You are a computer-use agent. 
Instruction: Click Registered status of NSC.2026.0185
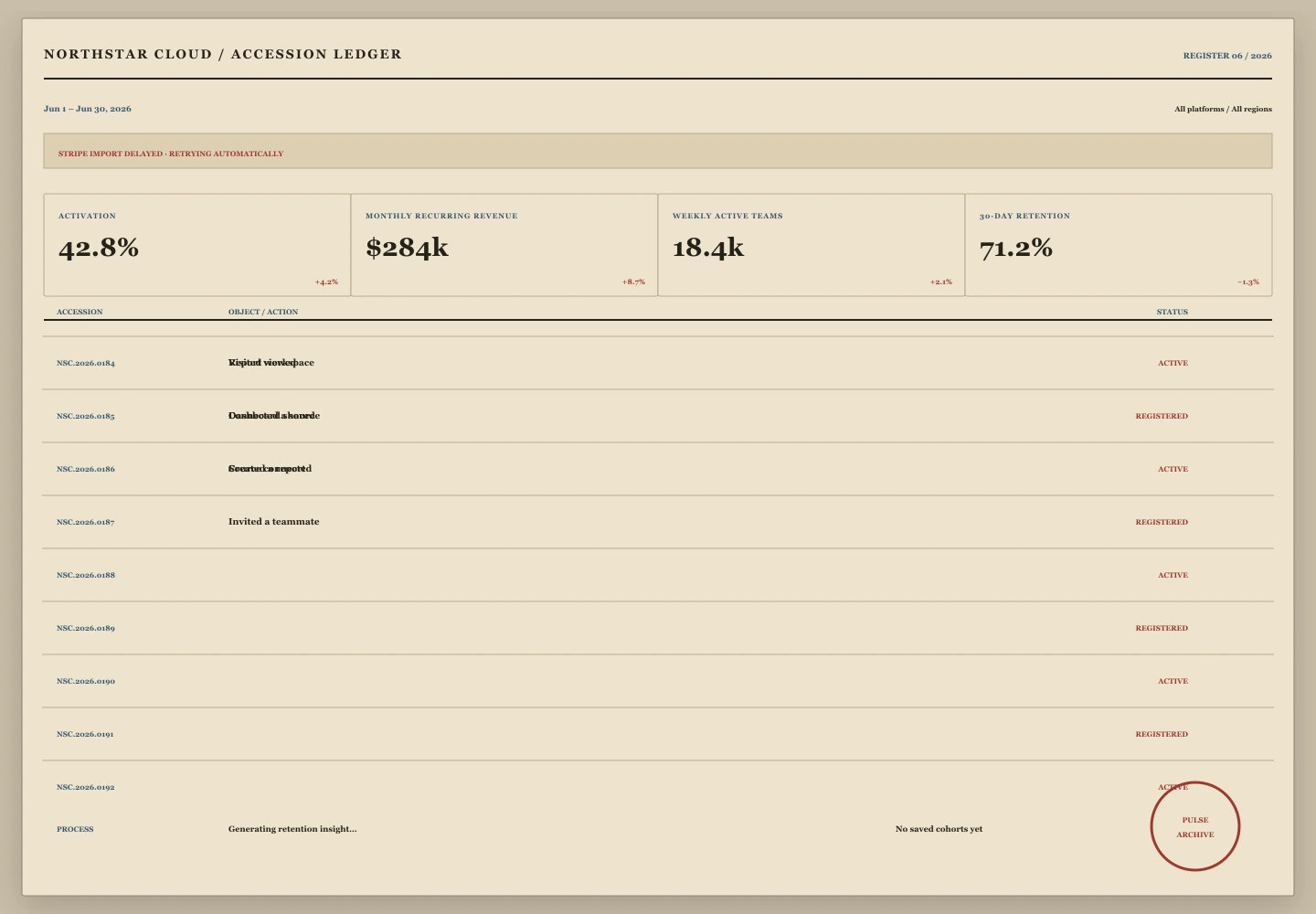point(1162,416)
